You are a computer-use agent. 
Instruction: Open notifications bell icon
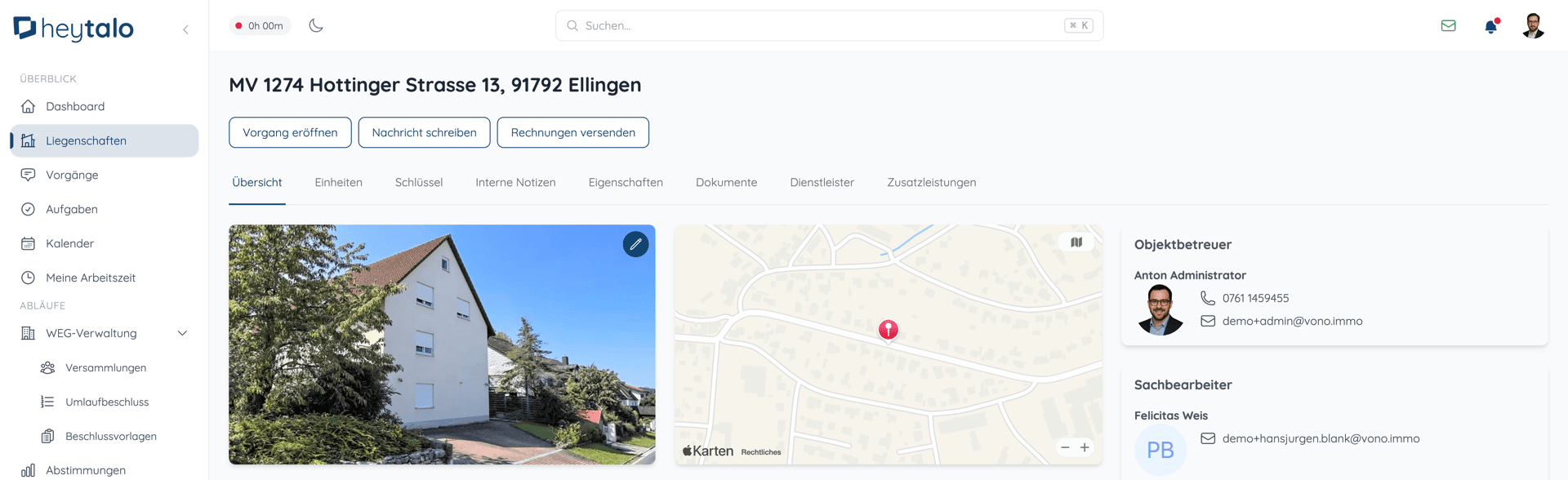tap(1491, 26)
